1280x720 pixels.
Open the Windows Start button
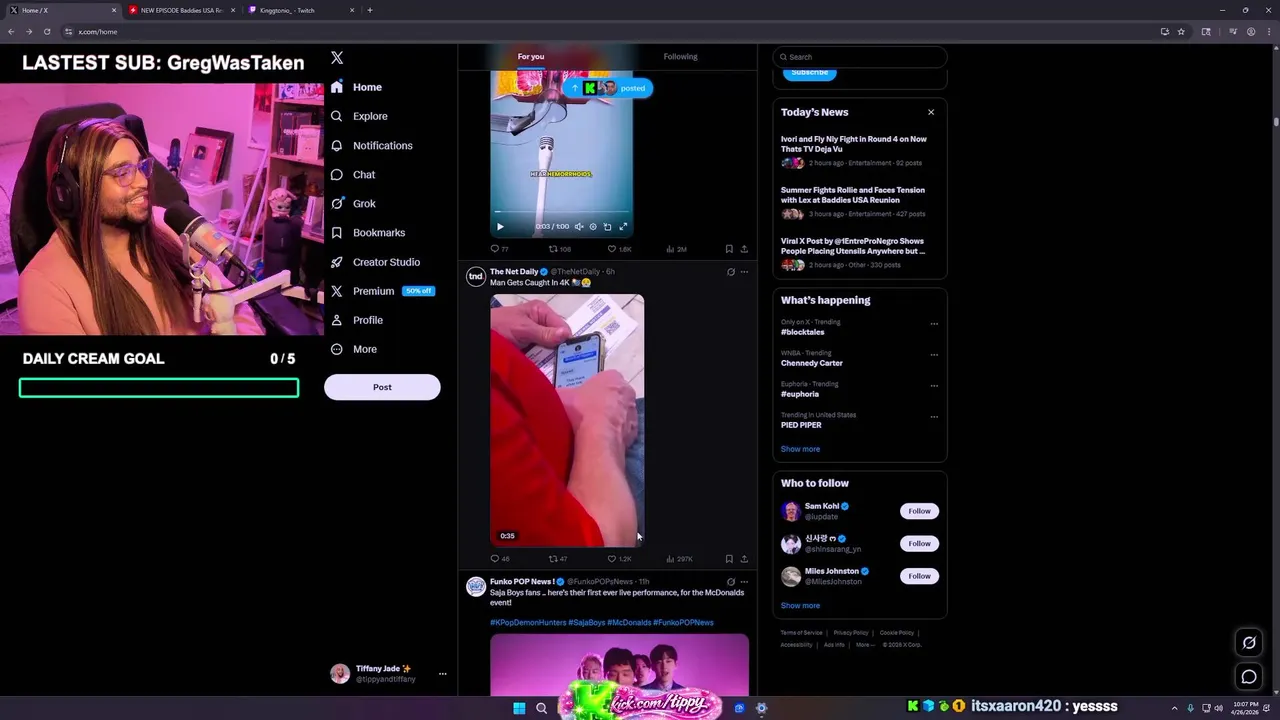519,708
